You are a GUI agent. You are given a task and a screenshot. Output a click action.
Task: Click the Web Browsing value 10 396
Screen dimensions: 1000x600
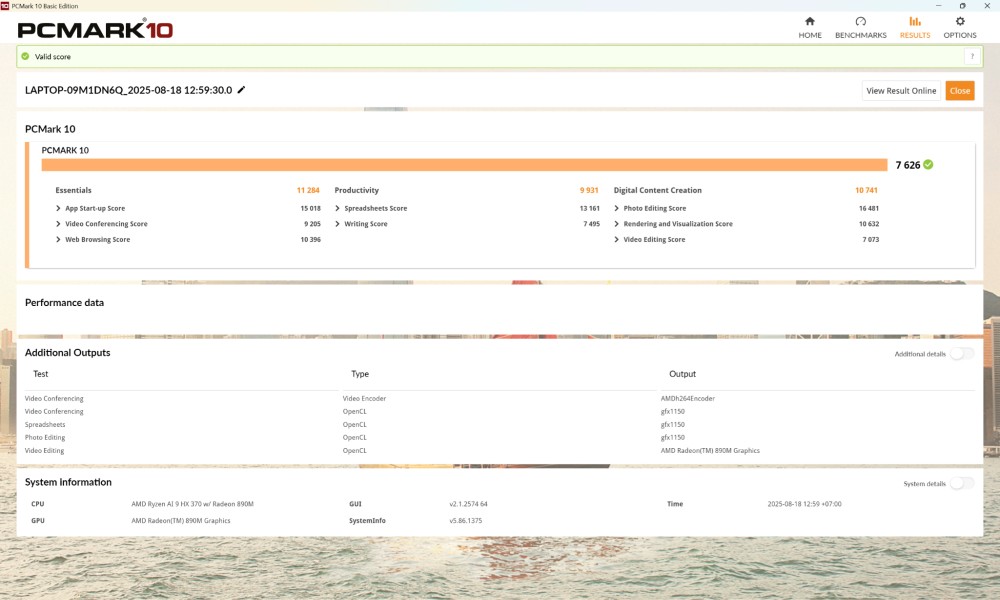pyautogui.click(x=311, y=240)
